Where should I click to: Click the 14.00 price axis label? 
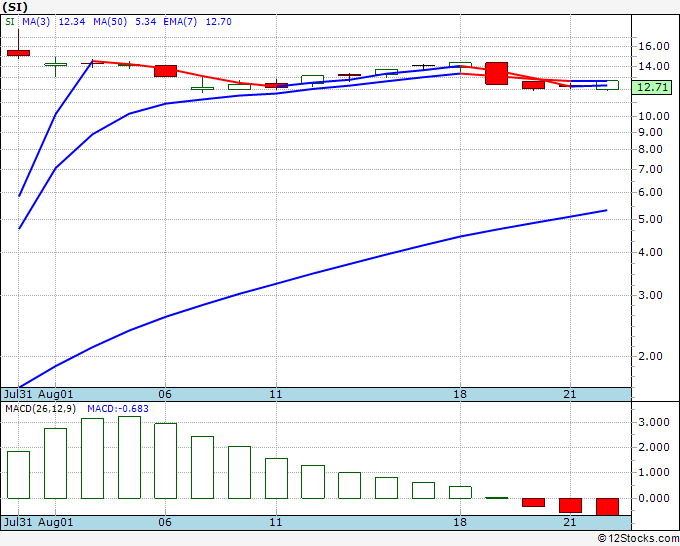coord(654,66)
